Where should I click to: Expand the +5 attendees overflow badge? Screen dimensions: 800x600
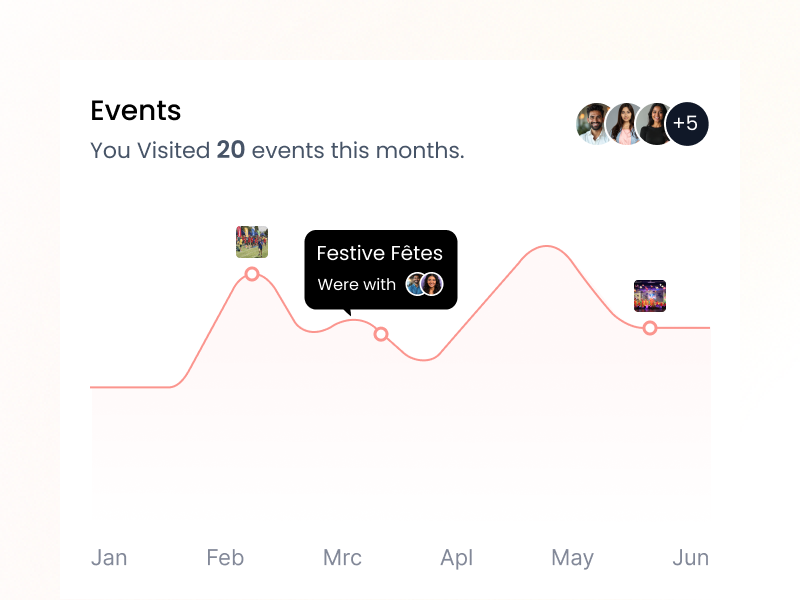pyautogui.click(x=686, y=123)
